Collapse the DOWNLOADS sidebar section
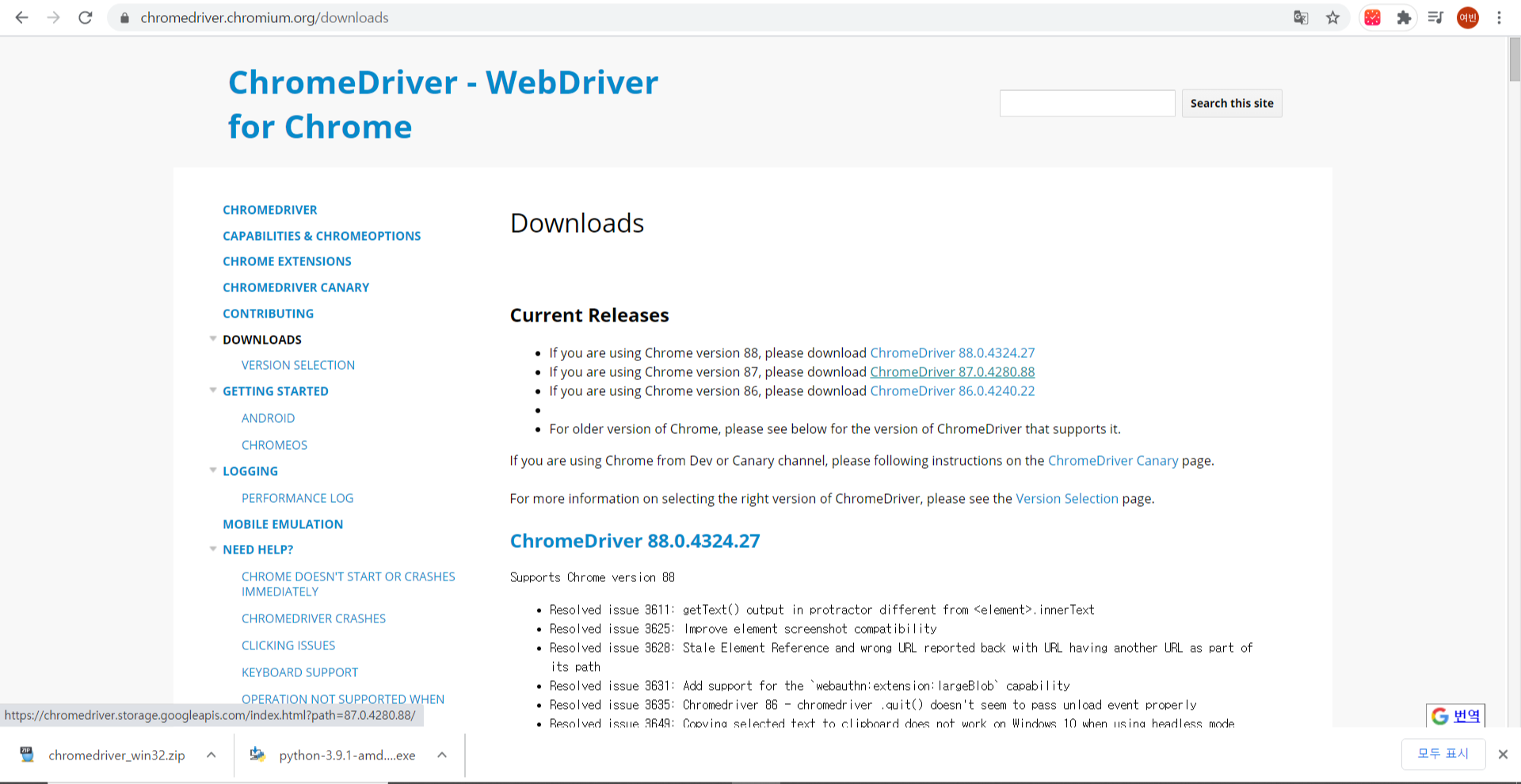The image size is (1521, 784). [212, 339]
